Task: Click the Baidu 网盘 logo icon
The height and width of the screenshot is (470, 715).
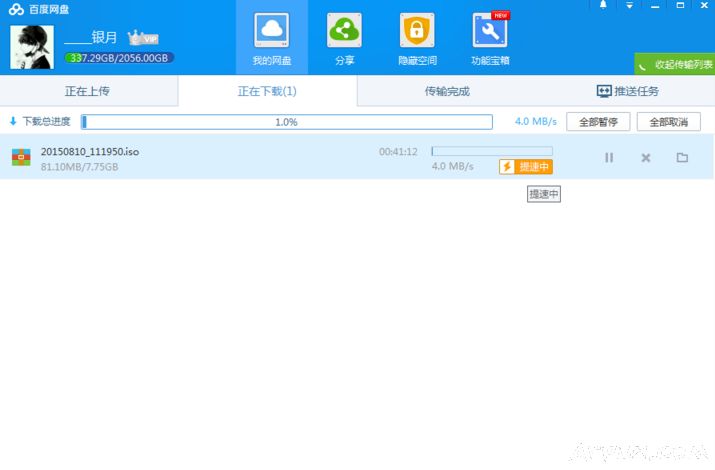Action: pyautogui.click(x=16, y=9)
